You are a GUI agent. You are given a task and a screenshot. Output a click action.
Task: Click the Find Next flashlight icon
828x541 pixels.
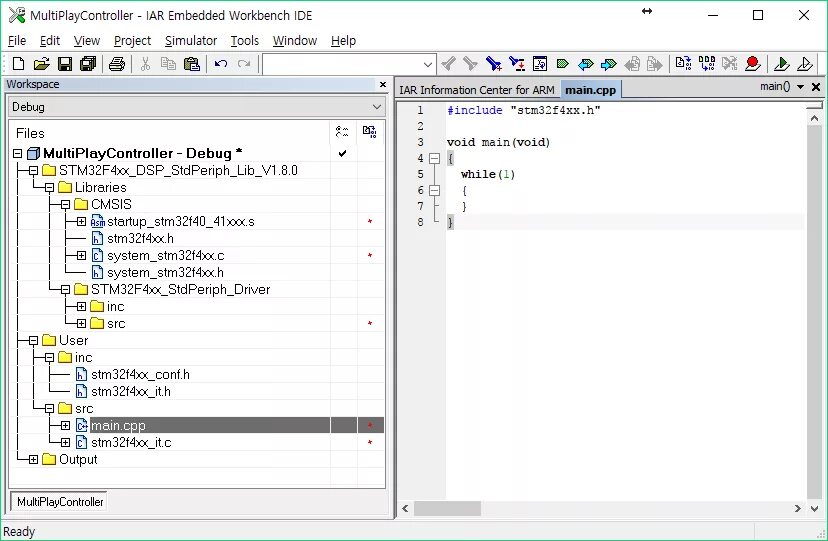coord(471,64)
